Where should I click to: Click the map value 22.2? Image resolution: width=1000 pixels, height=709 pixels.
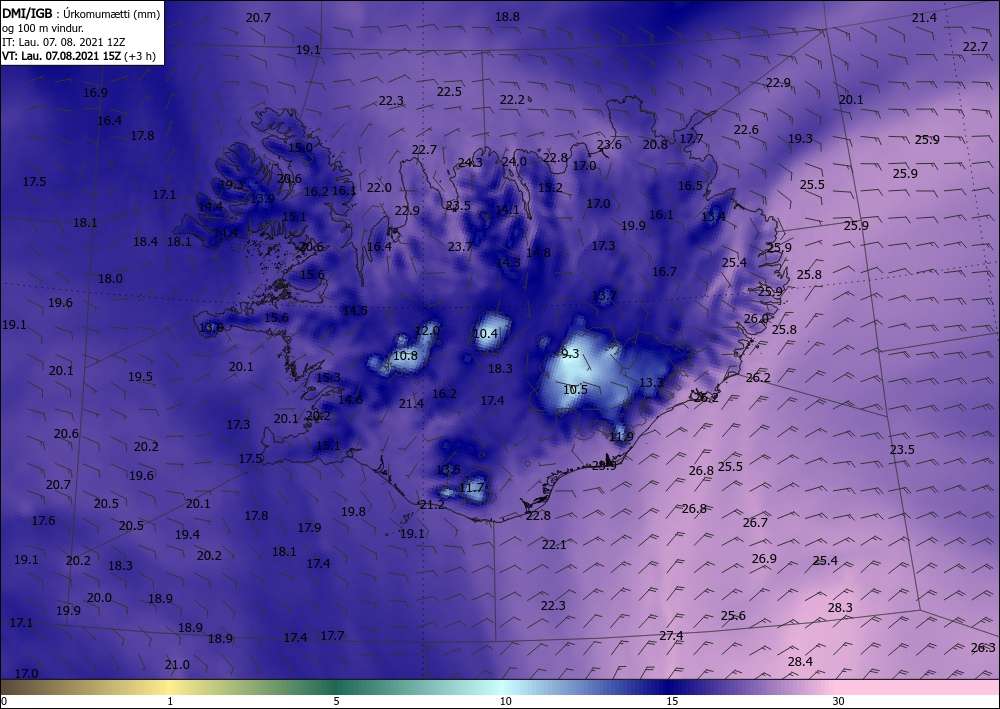coord(512,100)
